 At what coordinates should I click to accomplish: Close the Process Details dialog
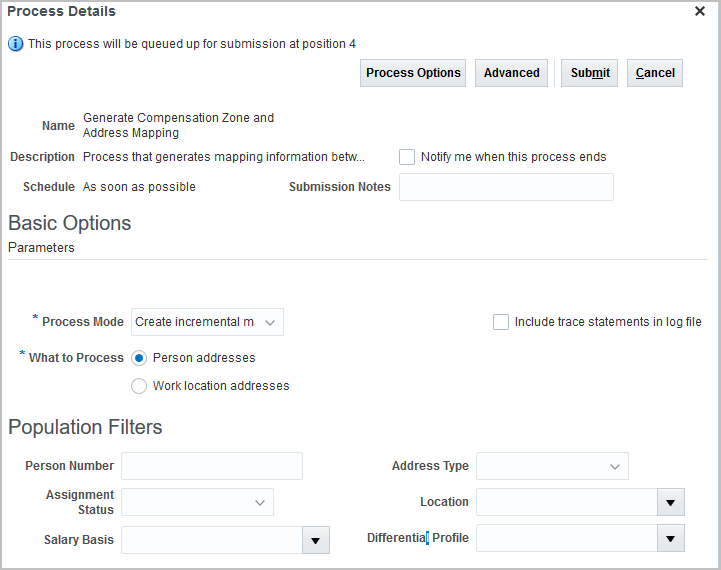point(701,11)
